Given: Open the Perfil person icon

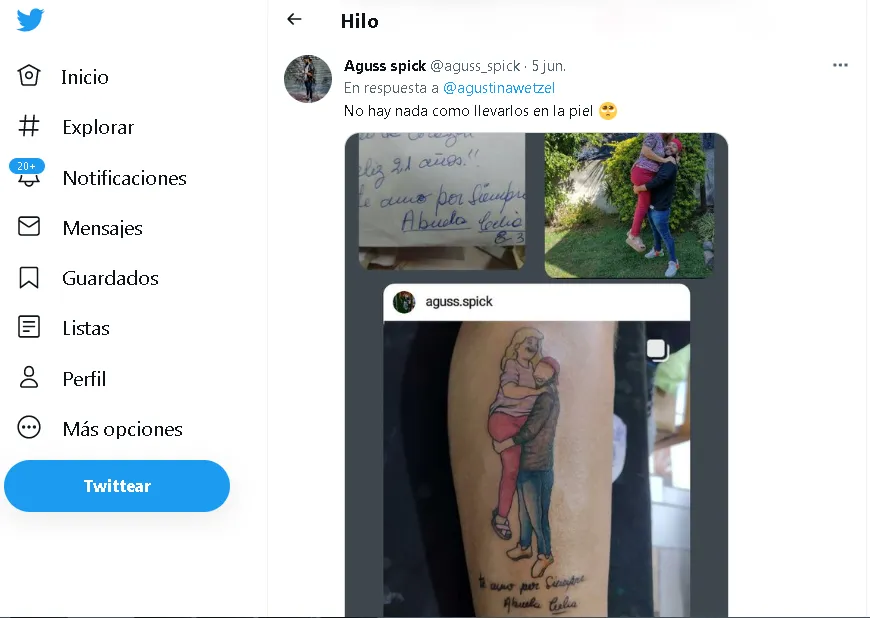Looking at the screenshot, I should (x=29, y=378).
